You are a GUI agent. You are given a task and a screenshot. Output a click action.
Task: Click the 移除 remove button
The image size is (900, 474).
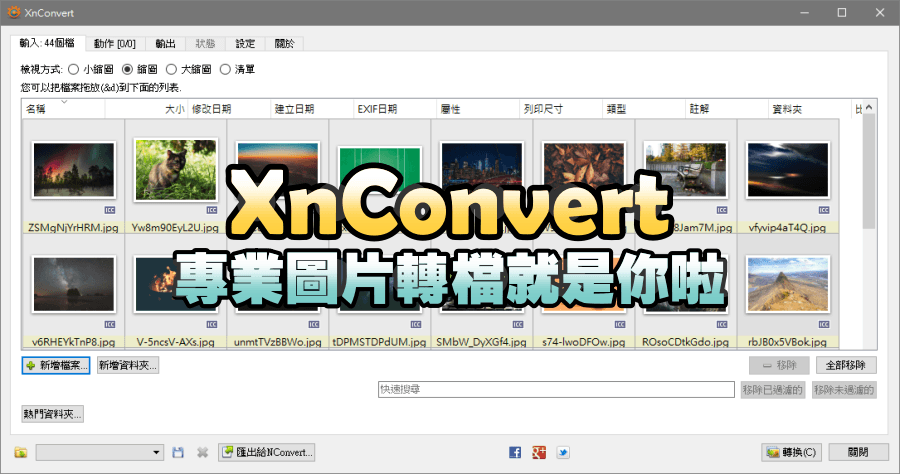(779, 365)
